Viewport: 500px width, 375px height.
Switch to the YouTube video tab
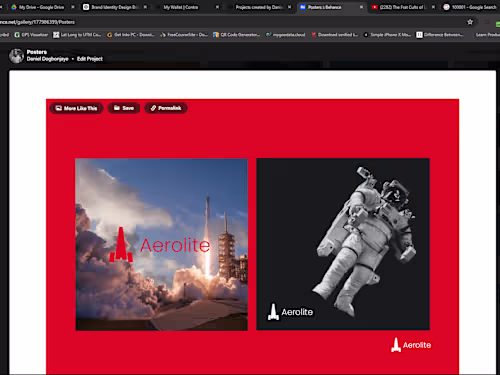point(402,7)
